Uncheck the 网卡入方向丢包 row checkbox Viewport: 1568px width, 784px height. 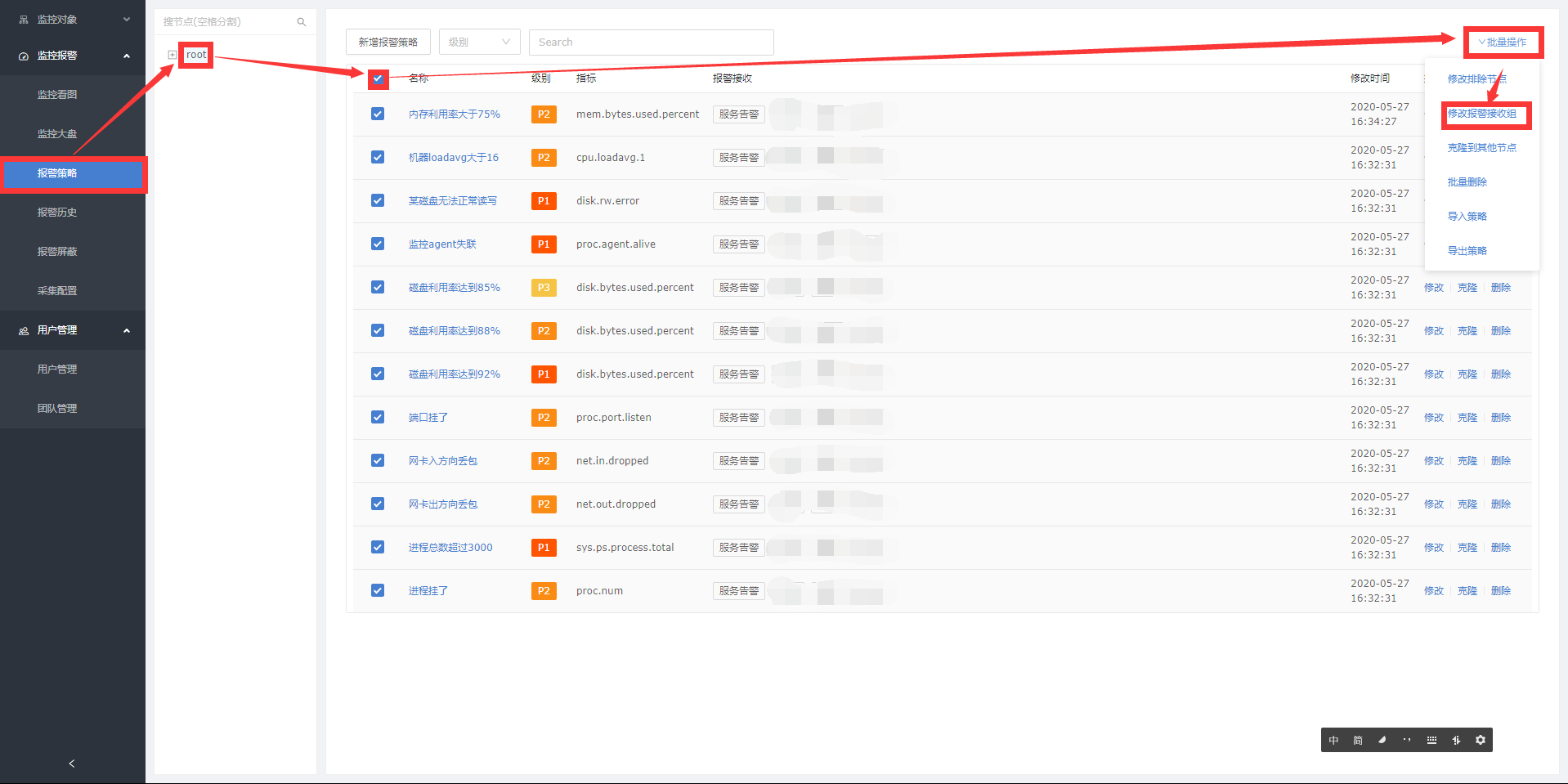click(x=378, y=460)
